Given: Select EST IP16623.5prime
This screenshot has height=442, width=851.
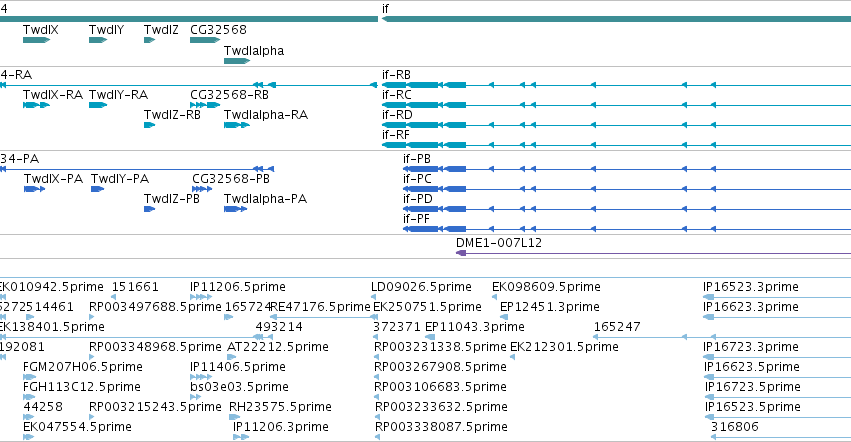Looking at the screenshot, I should [x=777, y=377].
